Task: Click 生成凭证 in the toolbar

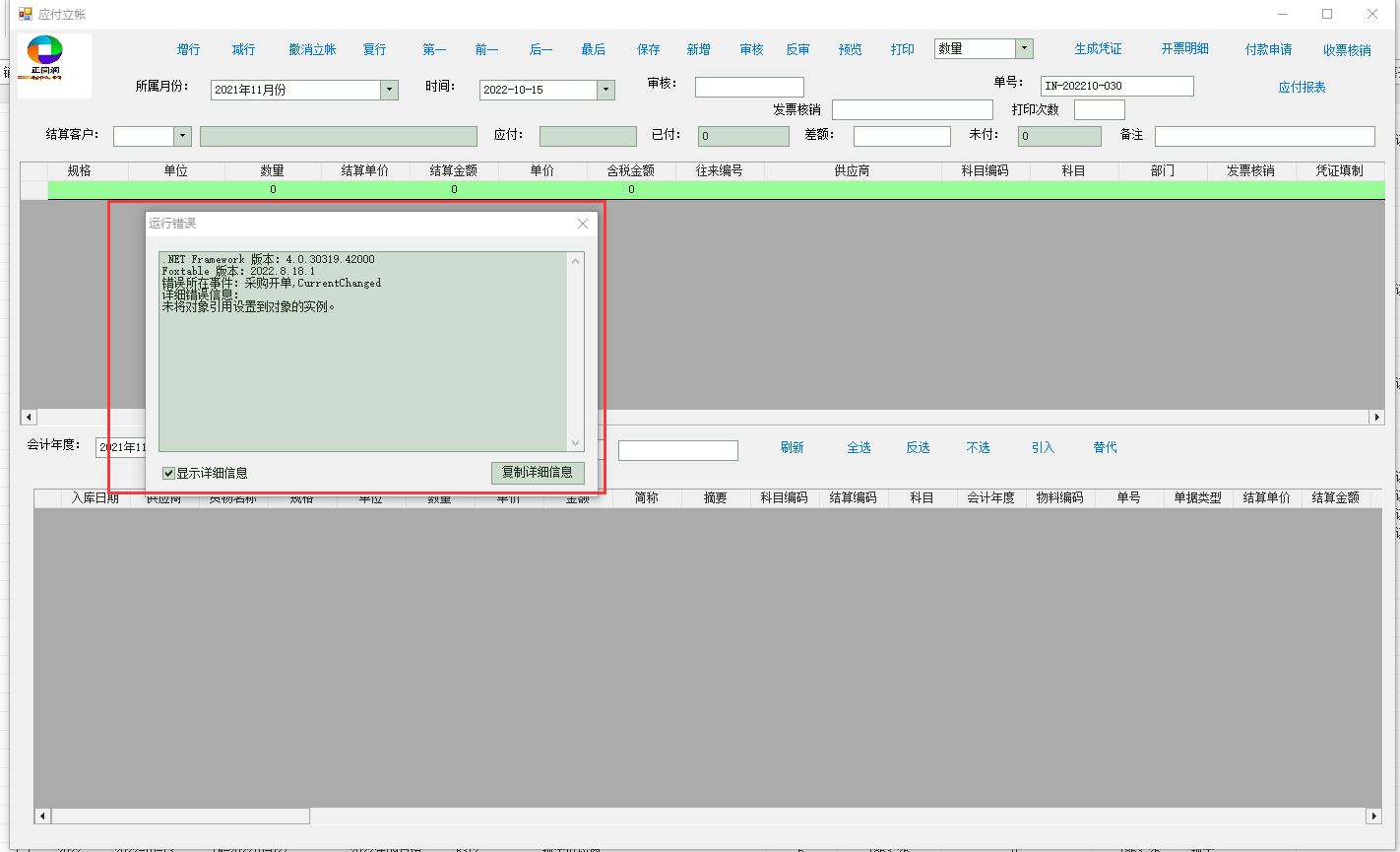Action: coord(1098,49)
